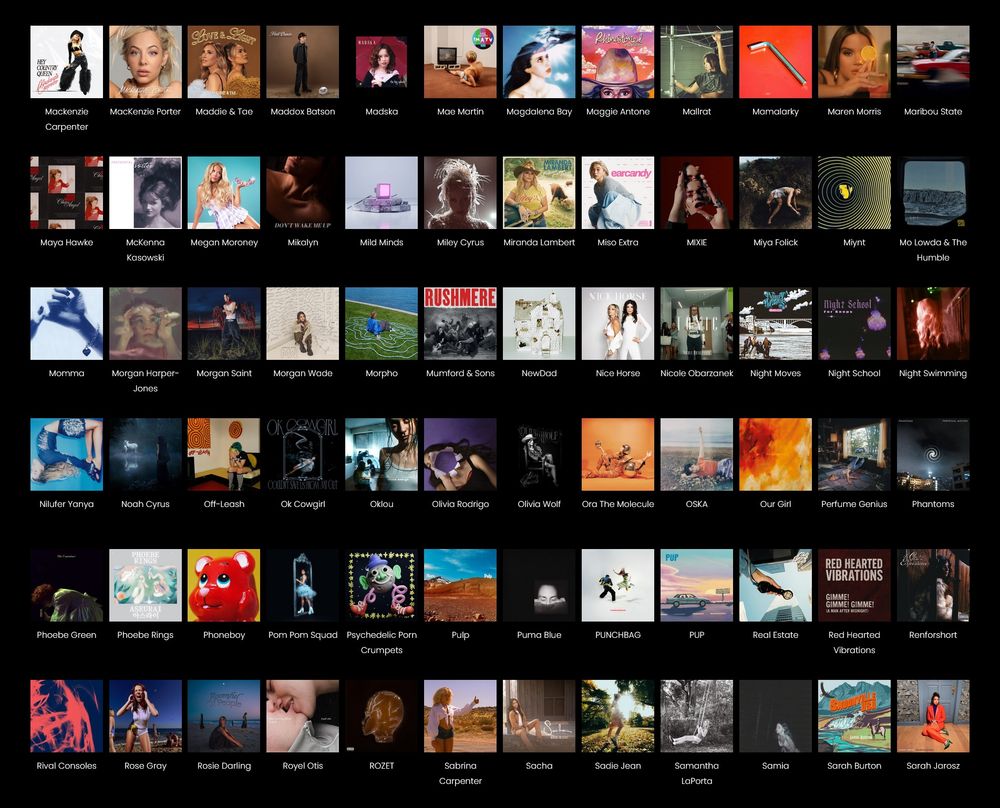Open the Rival Consoles album thumbnail
This screenshot has width=1000, height=808.
coord(66,716)
